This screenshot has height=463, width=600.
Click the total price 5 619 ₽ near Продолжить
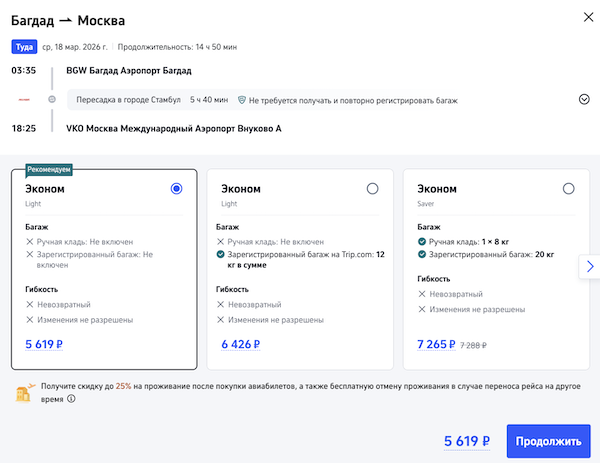point(466,441)
